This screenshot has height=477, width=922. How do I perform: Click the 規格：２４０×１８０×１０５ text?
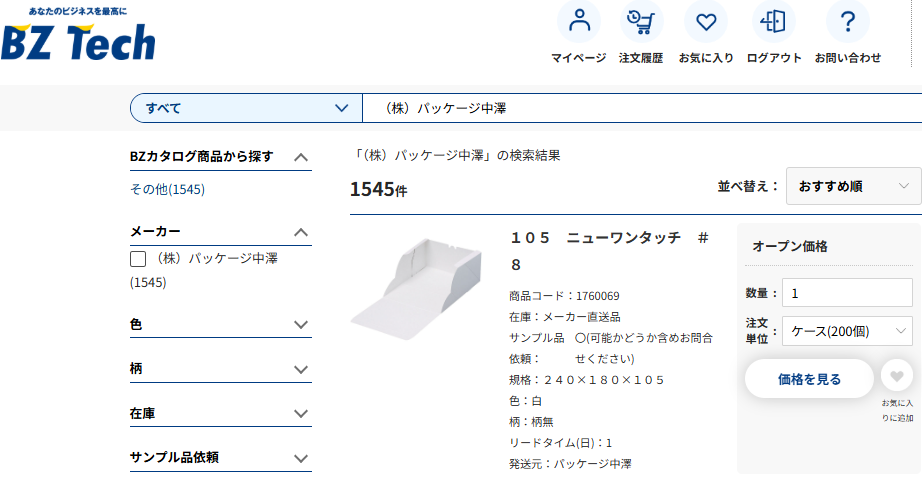coord(587,380)
